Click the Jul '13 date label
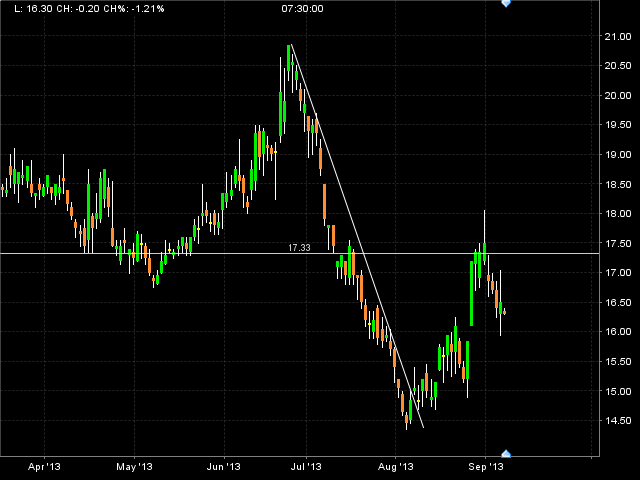 pyautogui.click(x=306, y=467)
